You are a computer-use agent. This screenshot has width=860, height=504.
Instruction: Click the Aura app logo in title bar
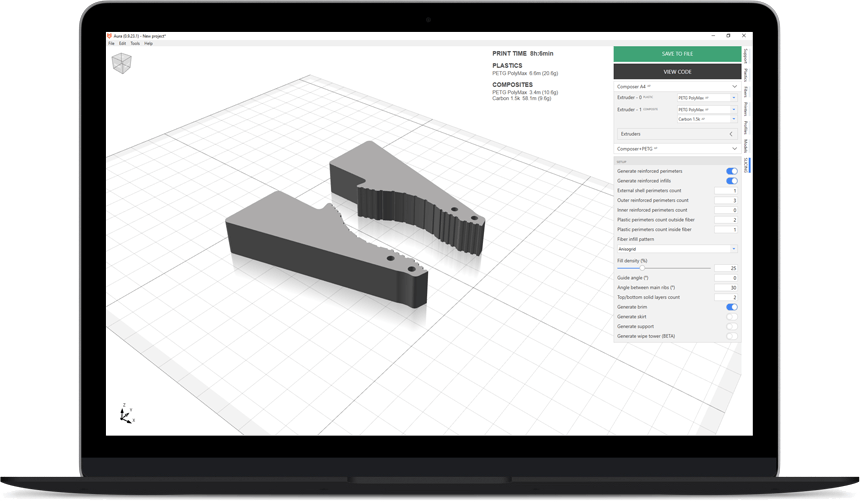tap(109, 36)
